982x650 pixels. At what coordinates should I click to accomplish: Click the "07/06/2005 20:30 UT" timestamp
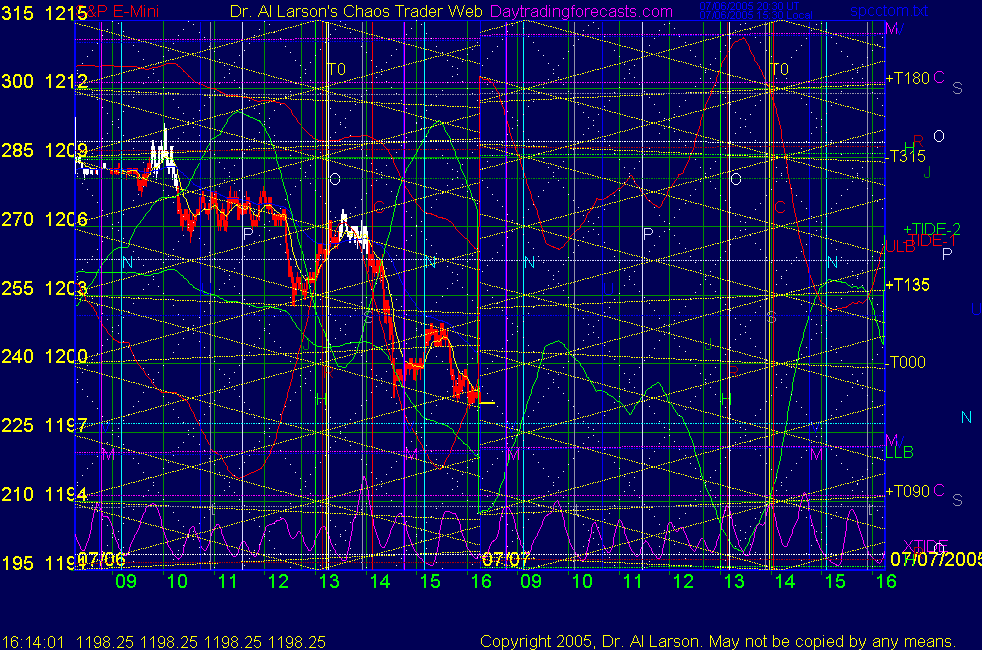click(x=749, y=6)
